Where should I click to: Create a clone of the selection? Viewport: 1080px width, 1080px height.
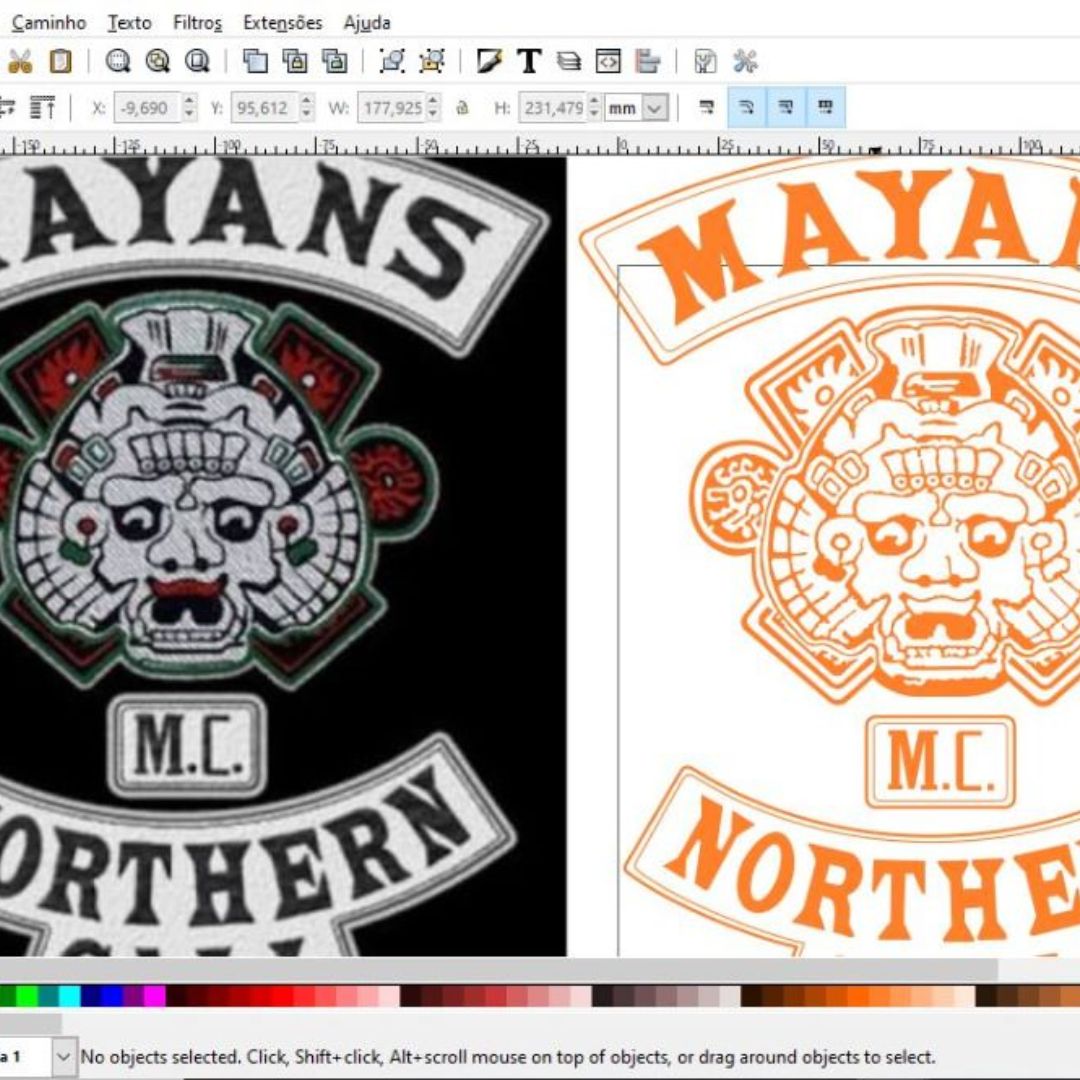point(295,62)
